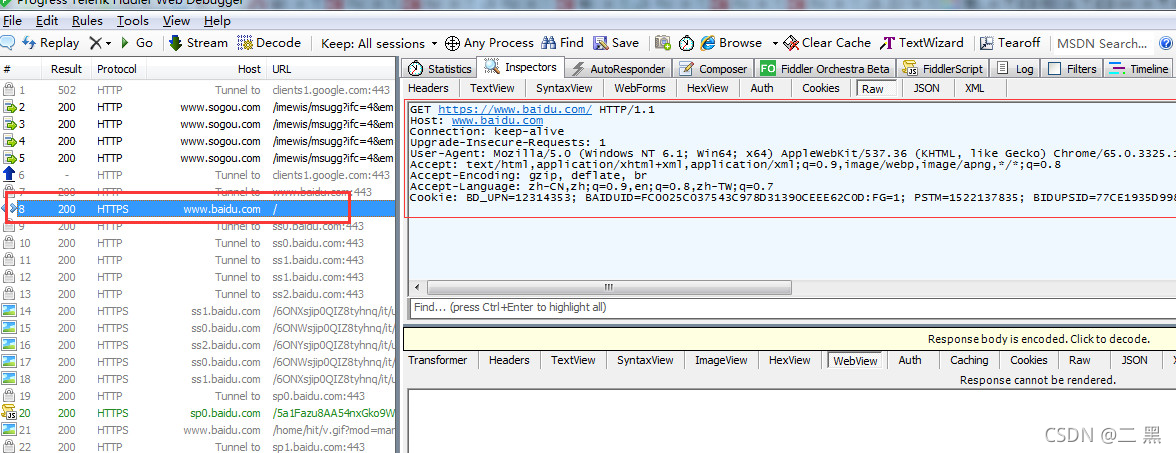
Task: Select response ImageView tab
Action: click(x=721, y=360)
